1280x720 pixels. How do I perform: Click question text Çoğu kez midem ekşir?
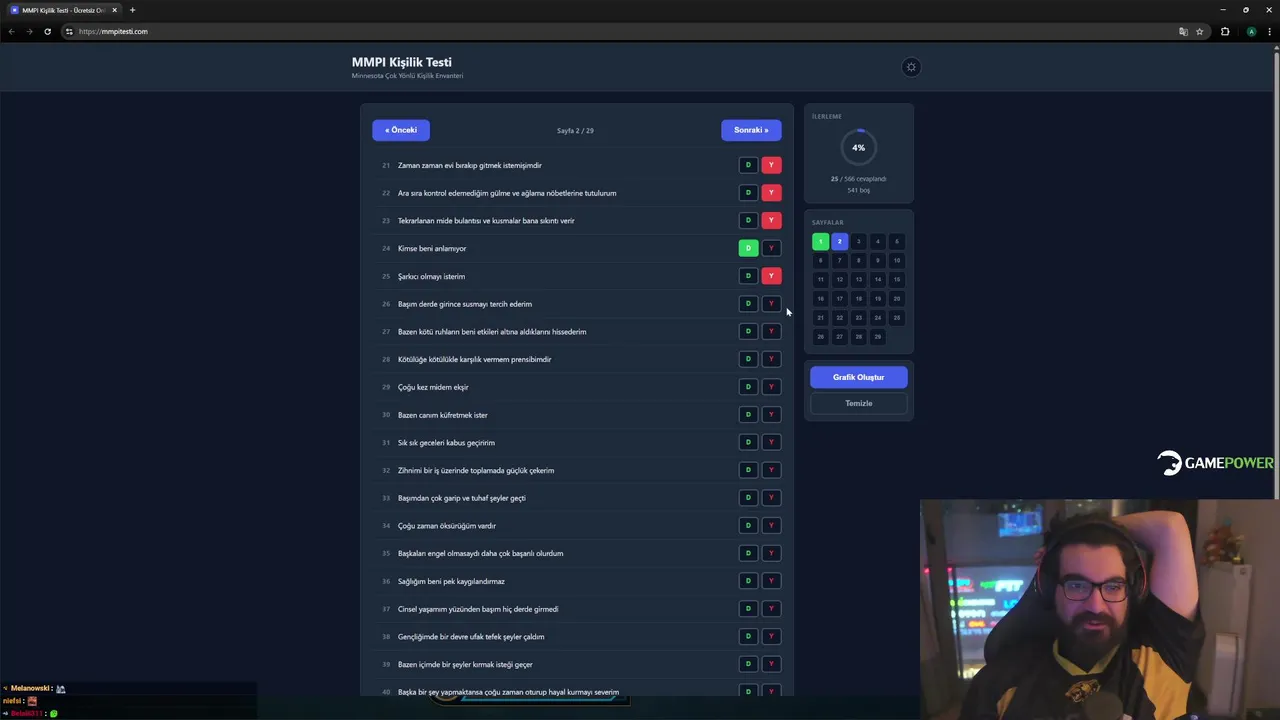[x=433, y=387]
